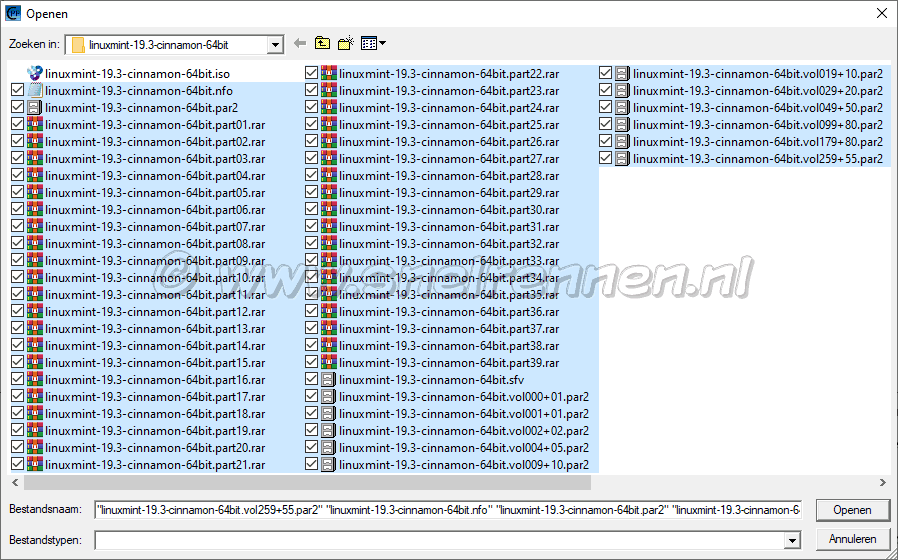Select file name ending part31.rar
The image size is (898, 560).
point(449,227)
